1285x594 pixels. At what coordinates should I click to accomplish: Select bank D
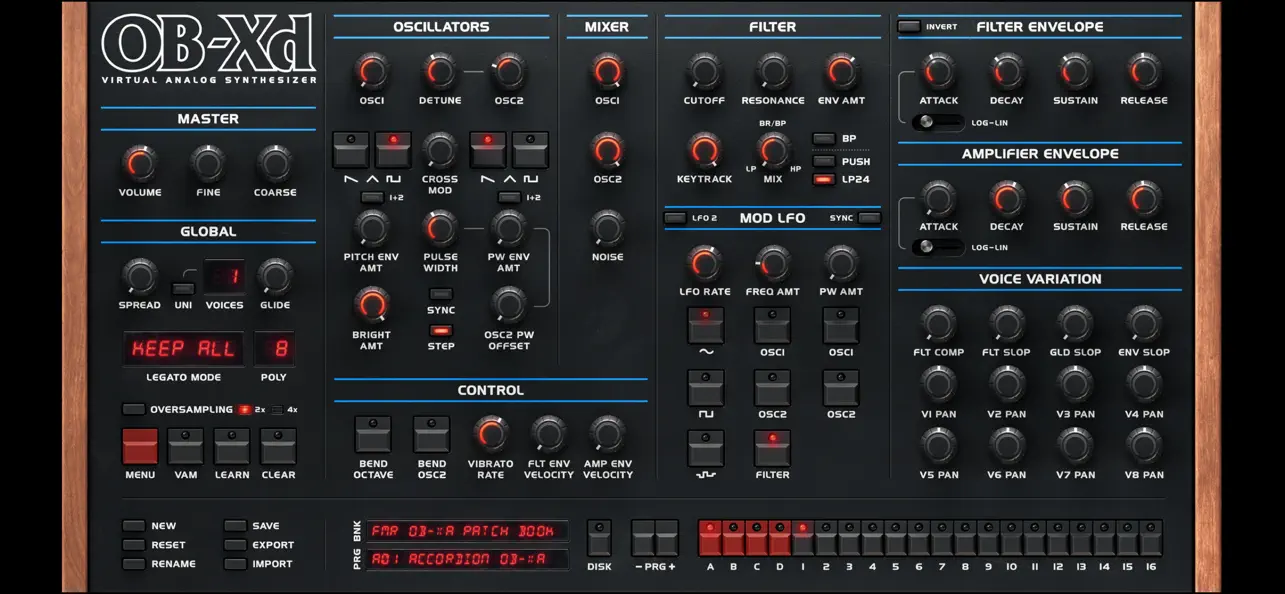click(x=780, y=537)
